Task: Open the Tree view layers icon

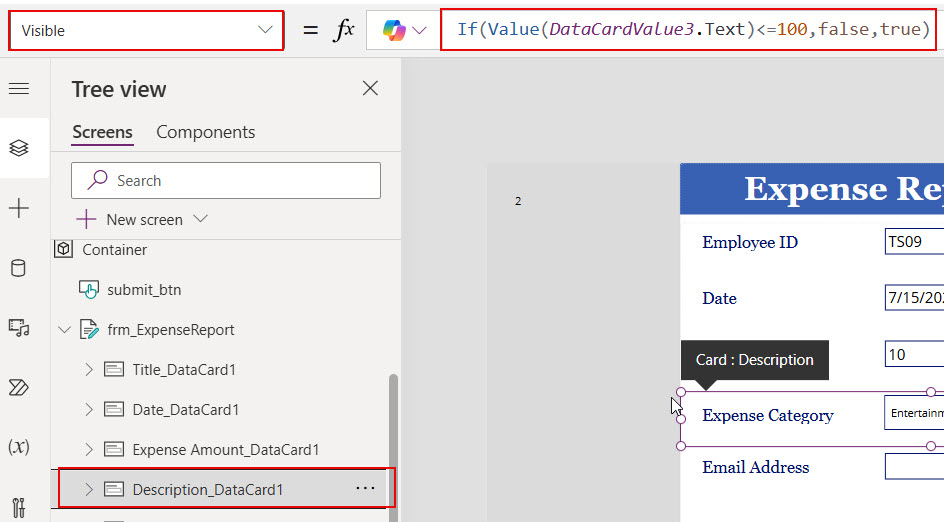Action: (x=19, y=148)
